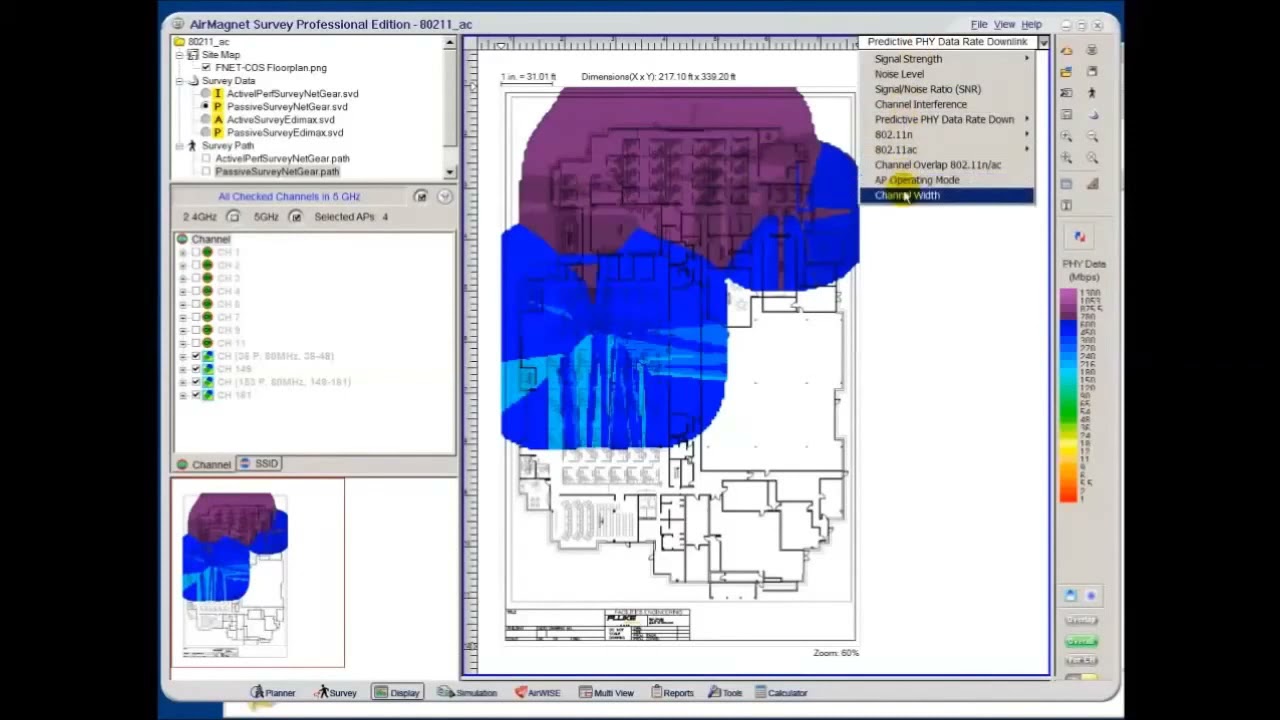1280x720 pixels.
Task: Expand the CH 1 channel node
Action: tap(183, 253)
